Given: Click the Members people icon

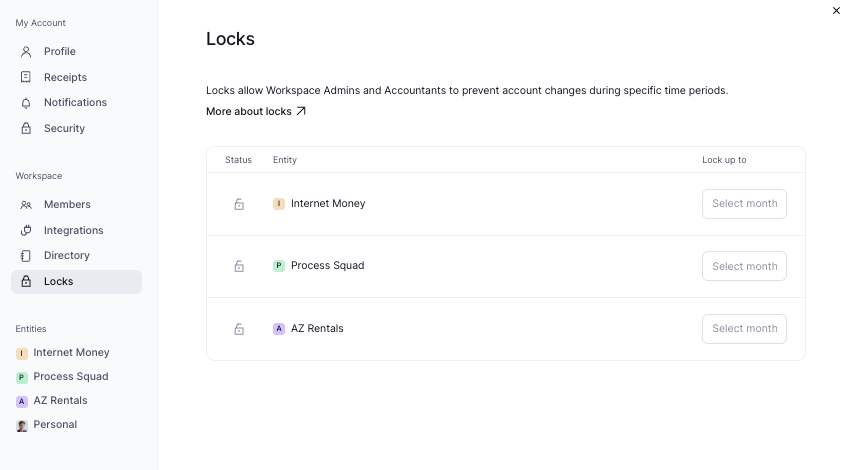Looking at the screenshot, I should pyautogui.click(x=26, y=205).
